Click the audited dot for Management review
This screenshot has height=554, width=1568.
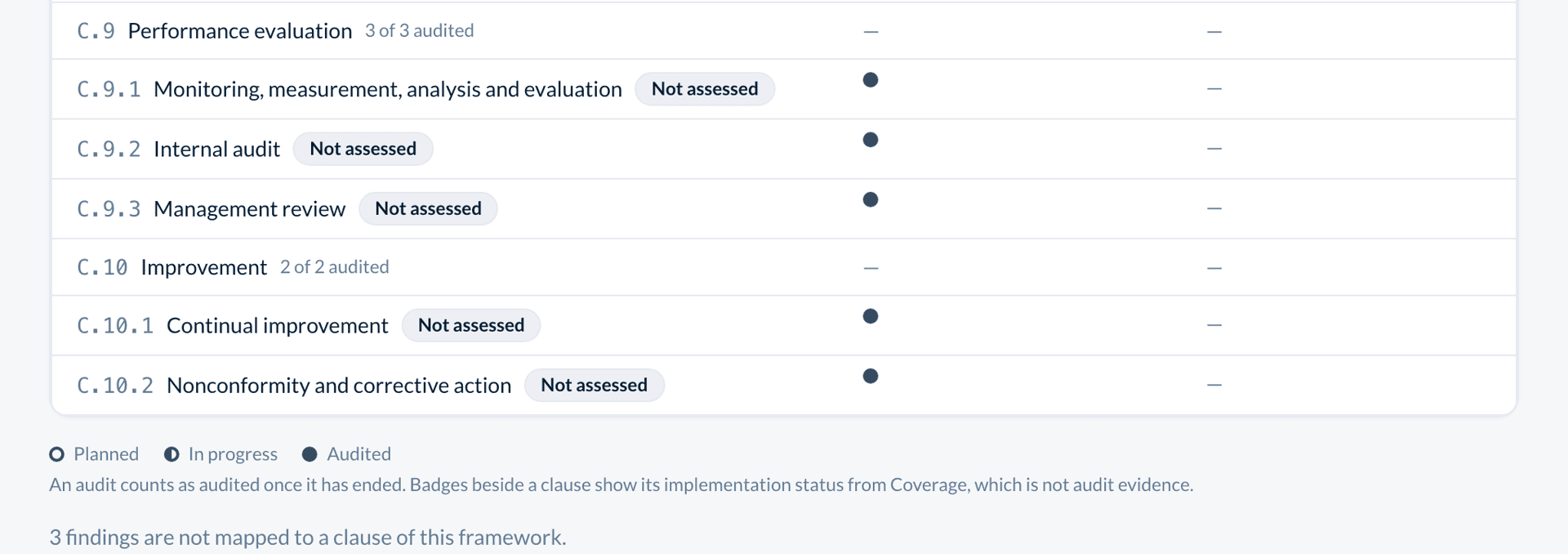pos(871,199)
